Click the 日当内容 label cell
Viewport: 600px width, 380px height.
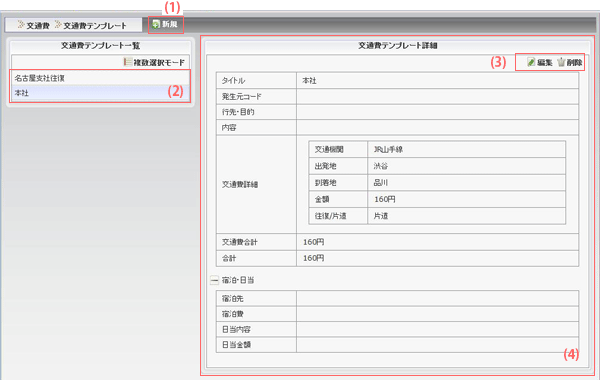point(256,329)
